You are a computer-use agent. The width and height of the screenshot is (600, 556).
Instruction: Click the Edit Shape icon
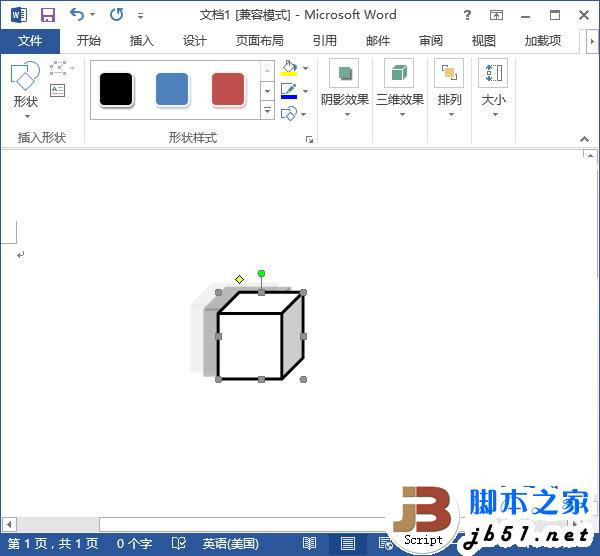58,68
